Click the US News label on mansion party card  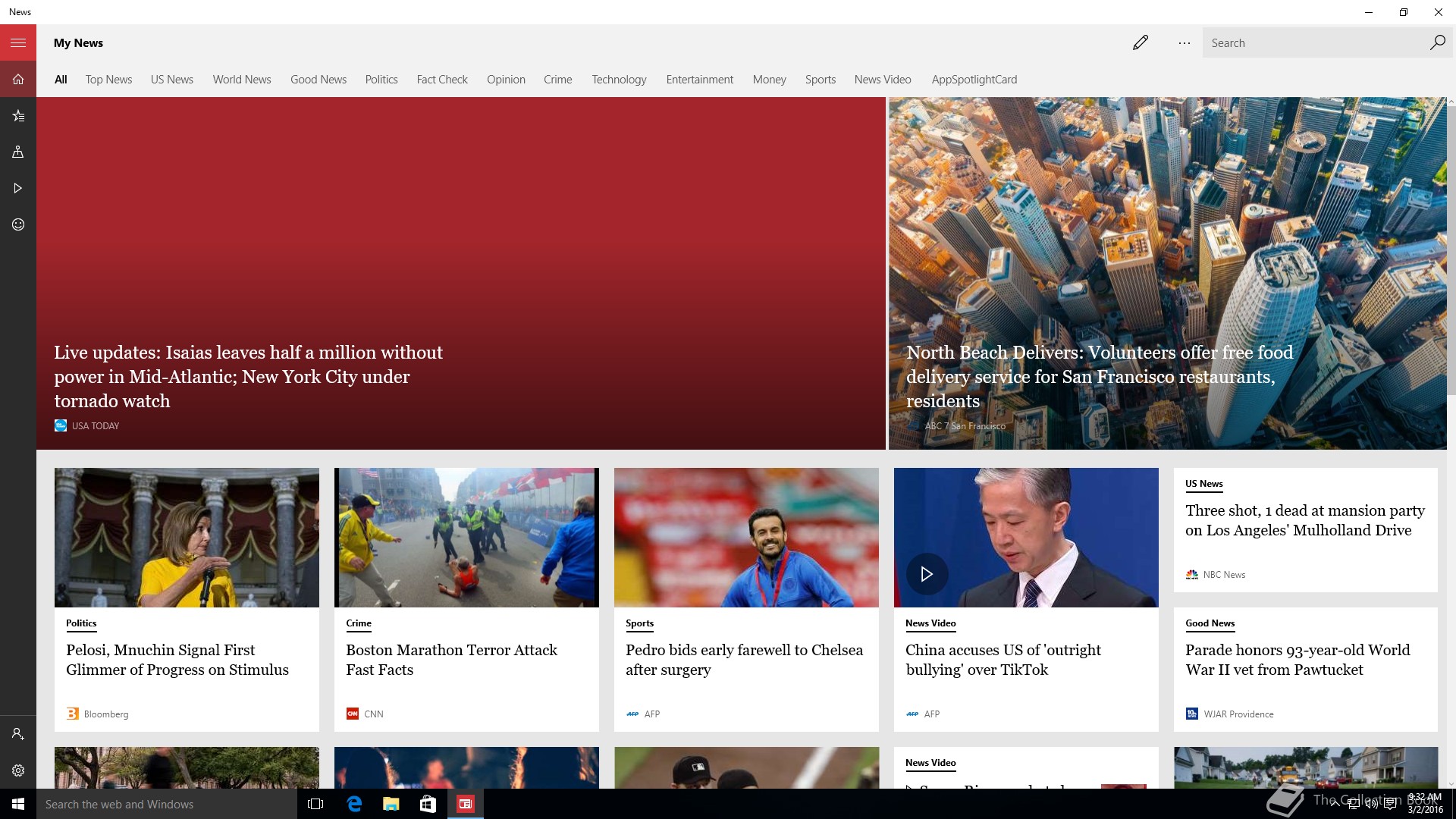pos(1204,484)
